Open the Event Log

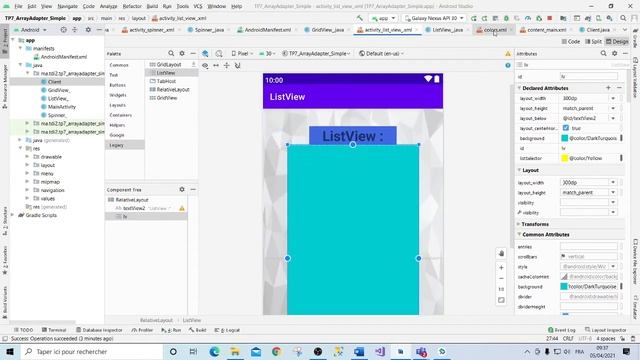tap(562, 330)
